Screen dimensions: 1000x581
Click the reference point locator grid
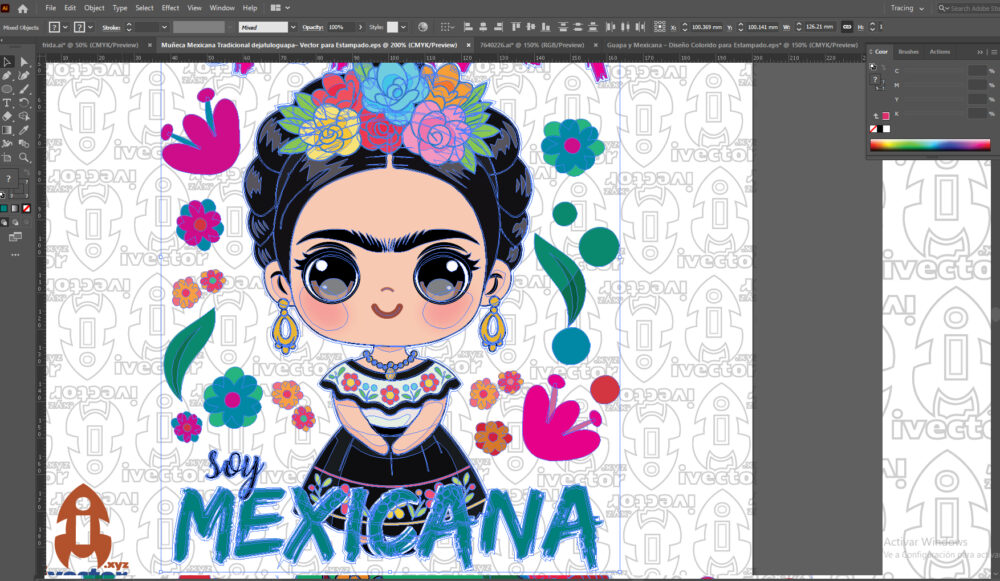click(659, 27)
